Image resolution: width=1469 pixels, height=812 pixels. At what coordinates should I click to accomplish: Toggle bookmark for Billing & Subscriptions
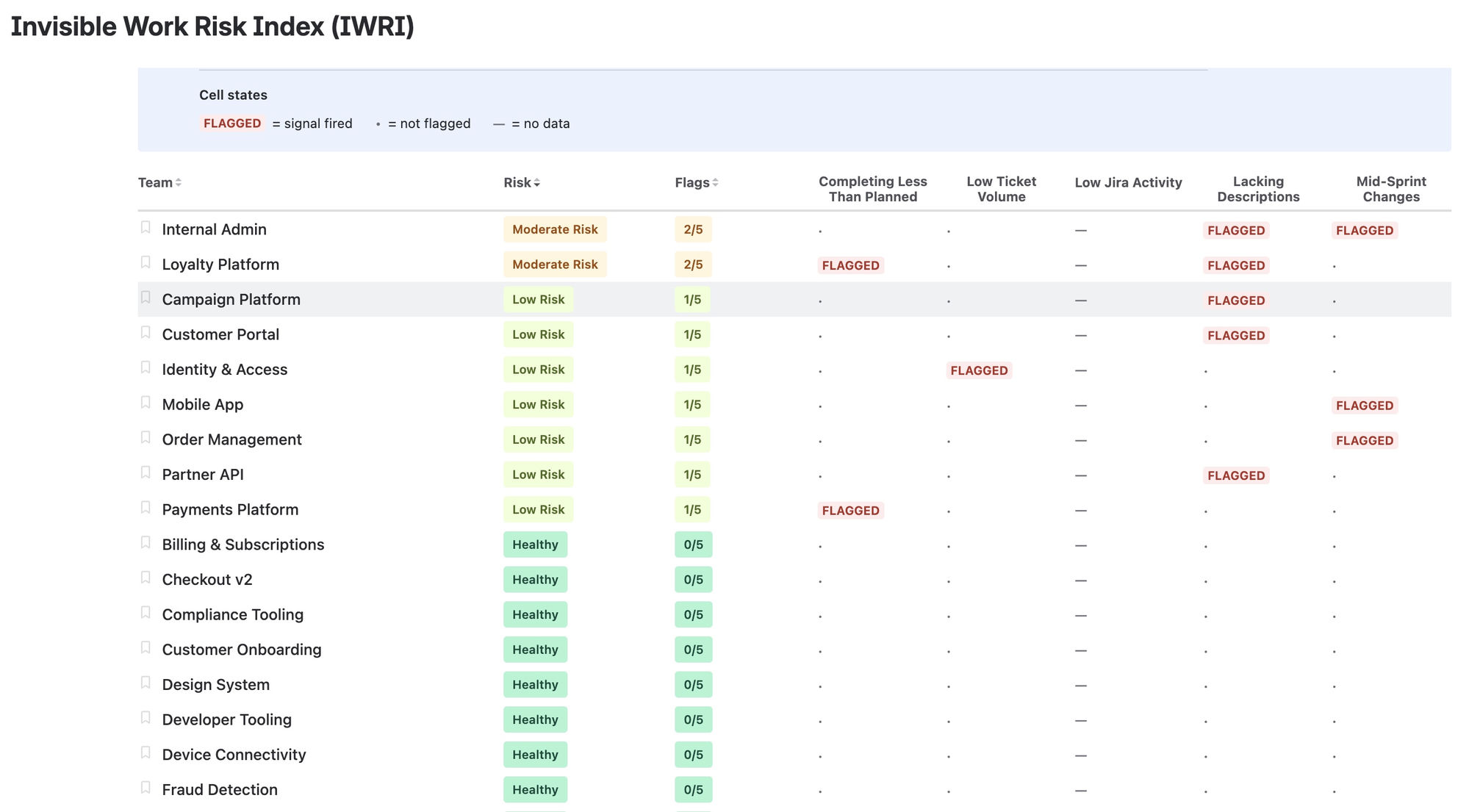146,542
